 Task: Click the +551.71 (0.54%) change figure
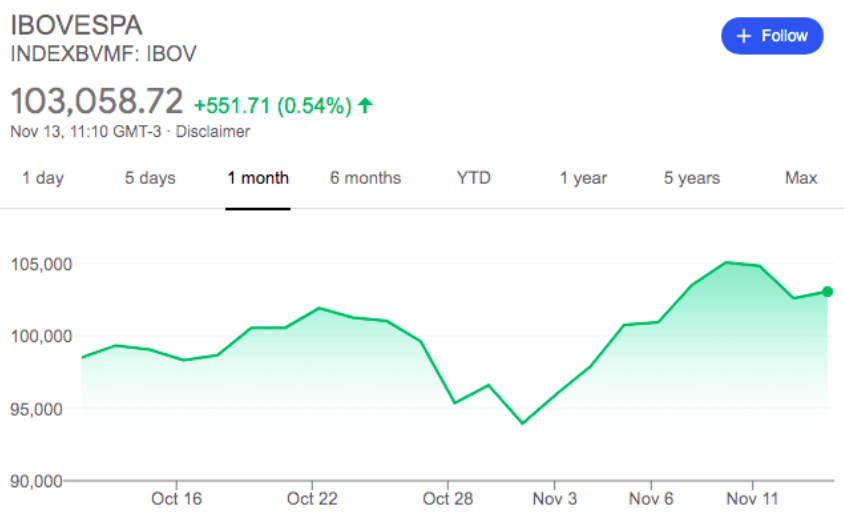(272, 104)
